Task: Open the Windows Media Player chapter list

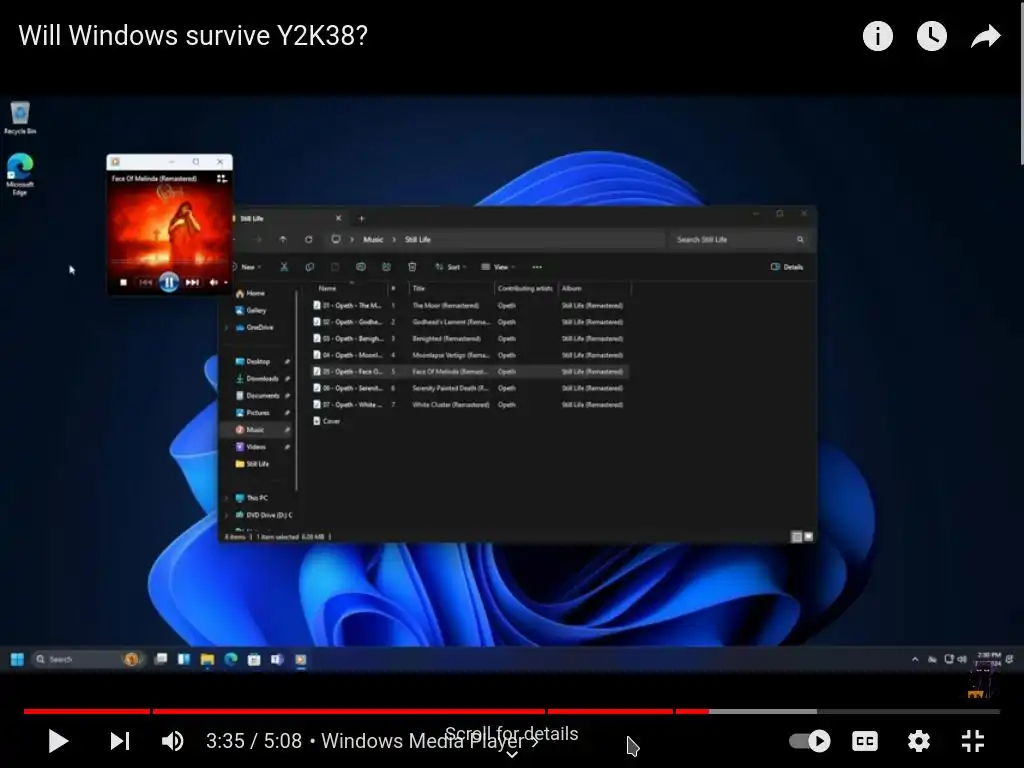Action: [x=430, y=741]
